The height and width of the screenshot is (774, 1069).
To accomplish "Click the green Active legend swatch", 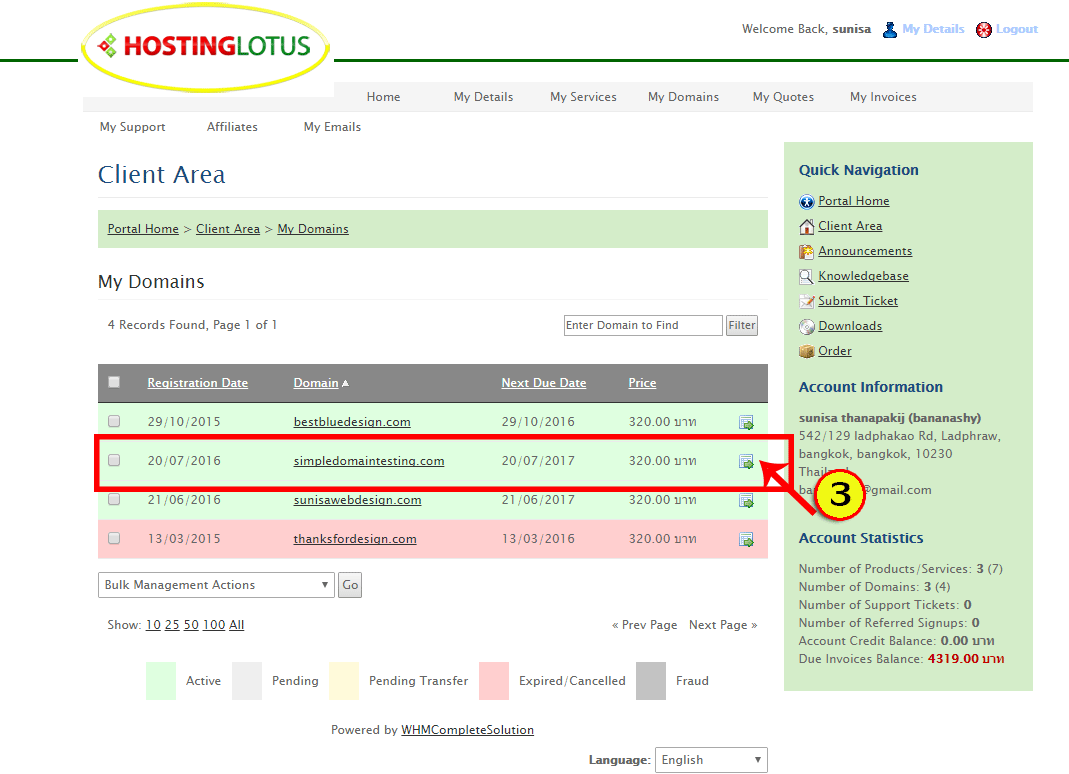I will (161, 681).
